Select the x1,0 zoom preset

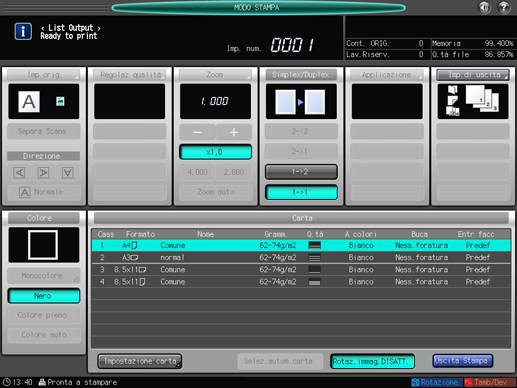pos(215,152)
